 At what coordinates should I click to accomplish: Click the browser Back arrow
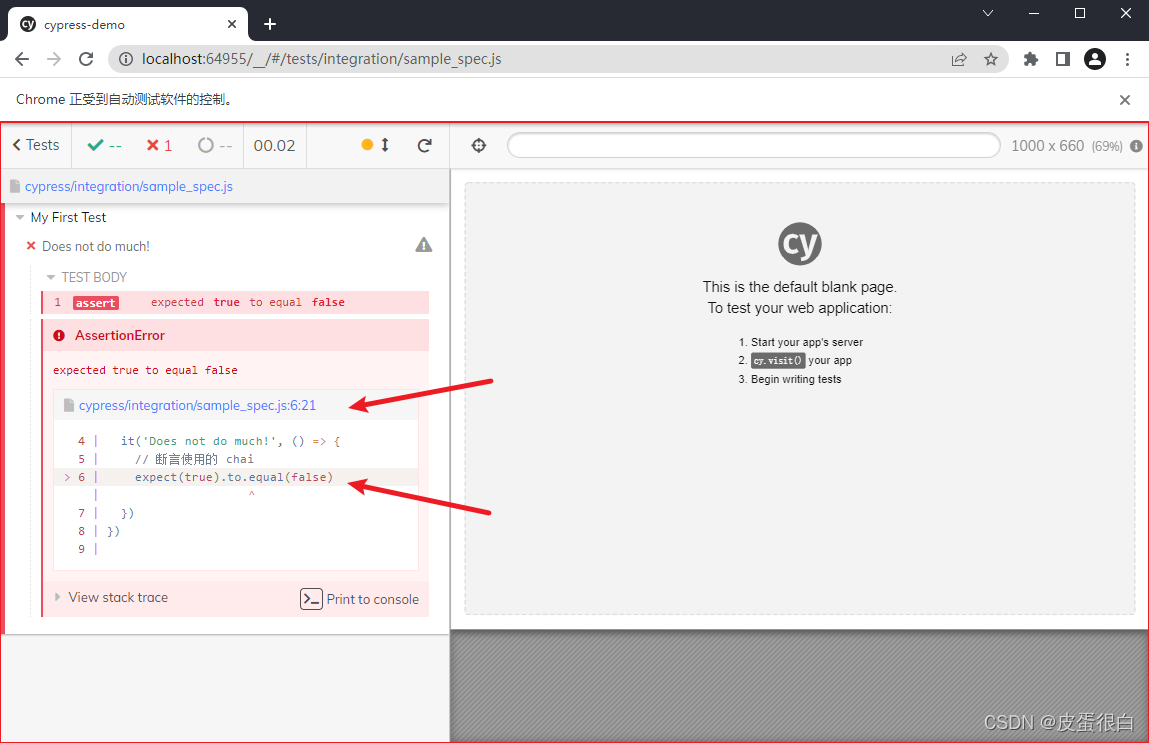coord(22,59)
